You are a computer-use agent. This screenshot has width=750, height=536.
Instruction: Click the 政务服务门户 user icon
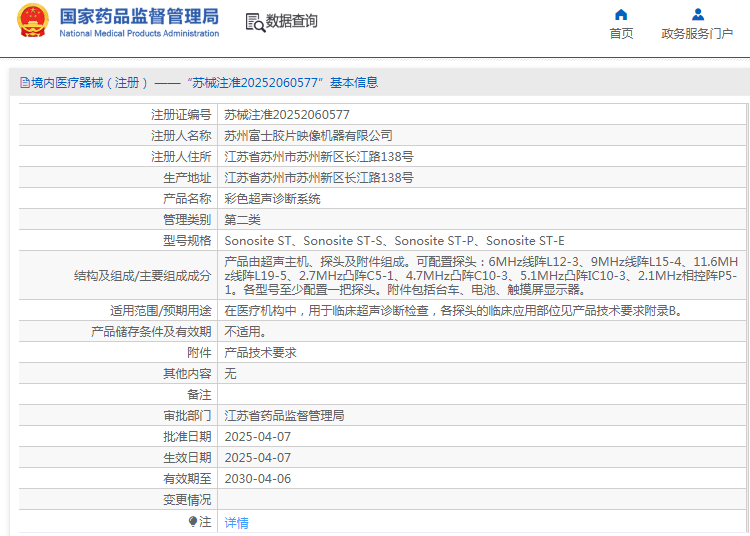click(x=698, y=14)
